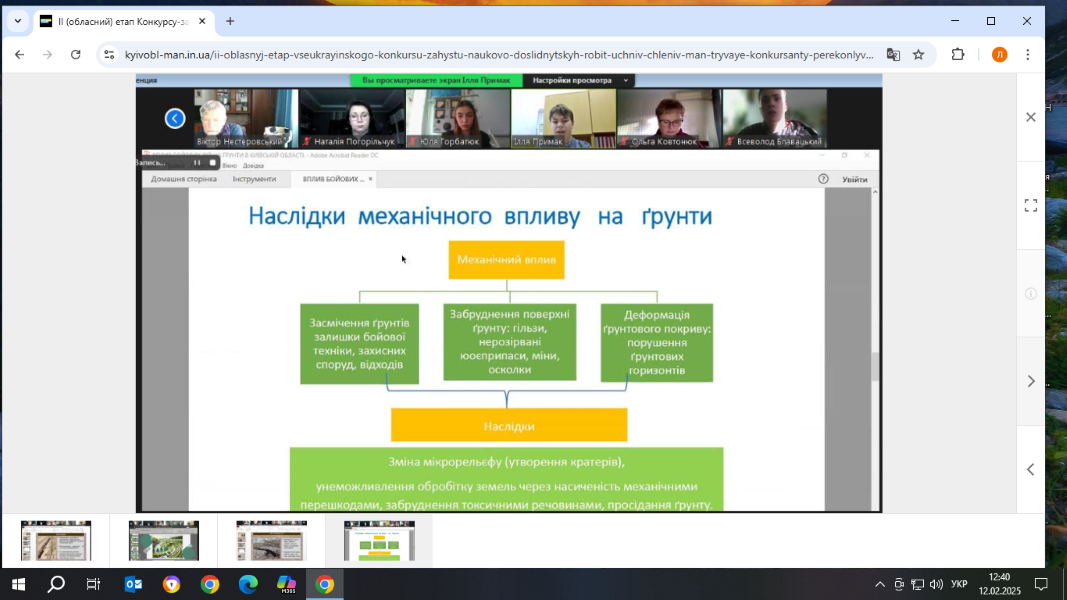This screenshot has height=600, width=1067.
Task: Open Chrome extensions puzzle icon
Action: (958, 55)
